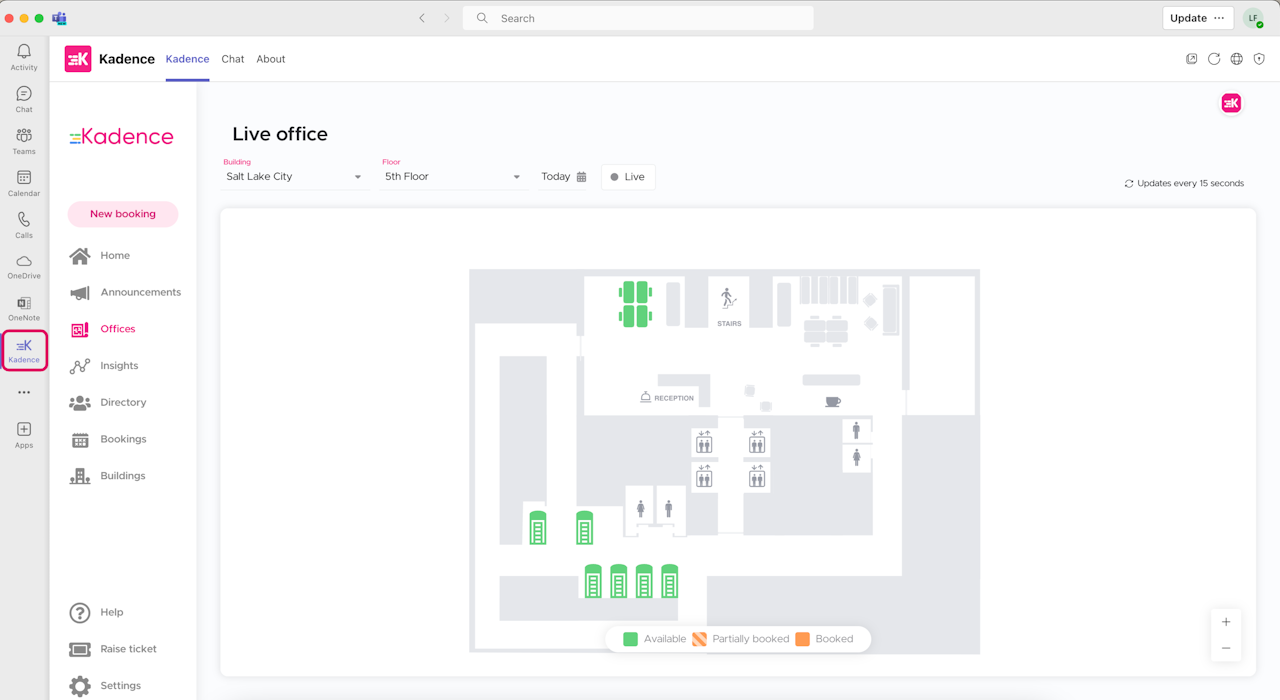
Task: Click the globe icon in header
Action: (1236, 59)
